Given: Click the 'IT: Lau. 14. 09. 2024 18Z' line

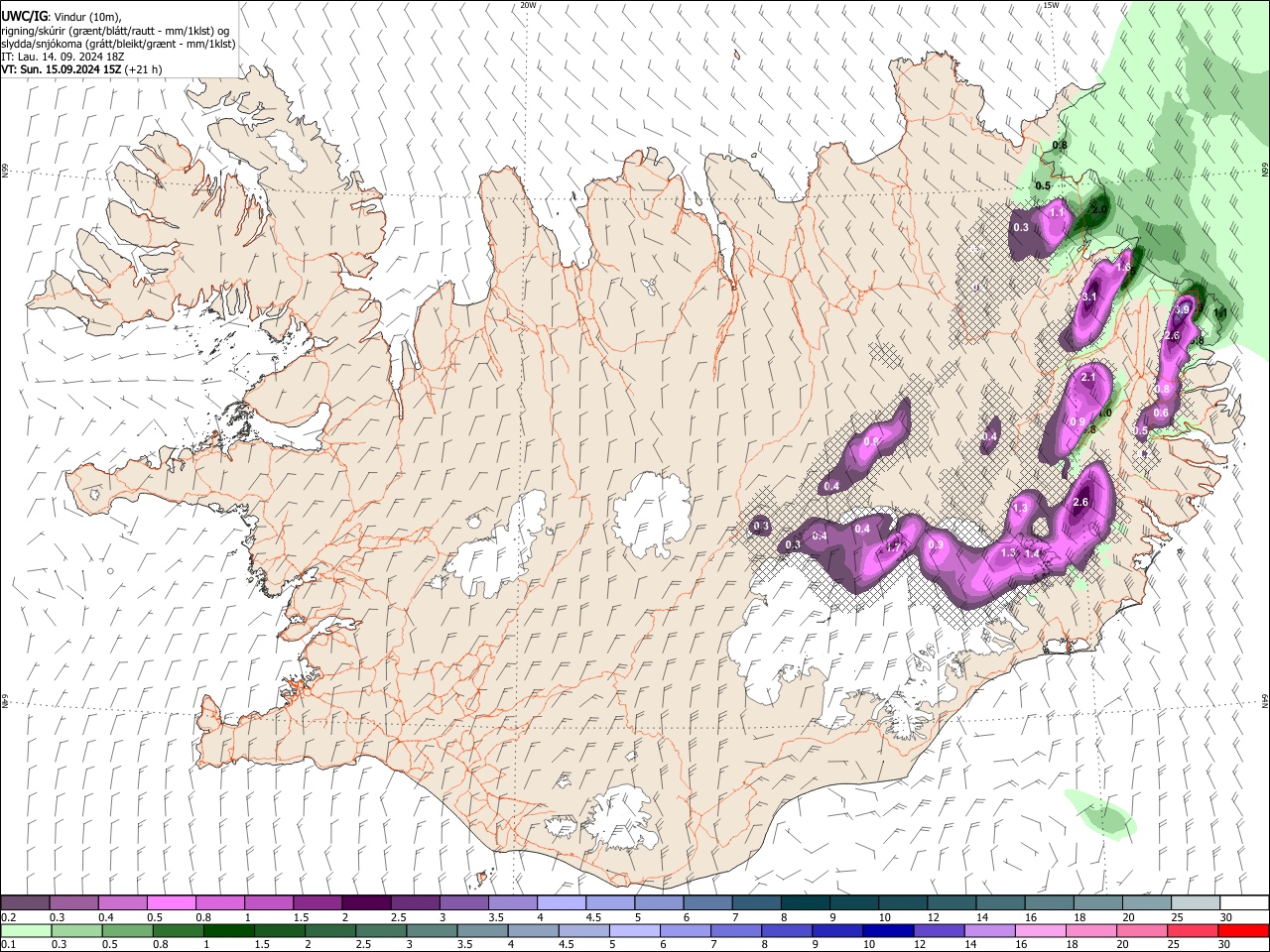Looking at the screenshot, I should pyautogui.click(x=61, y=57).
